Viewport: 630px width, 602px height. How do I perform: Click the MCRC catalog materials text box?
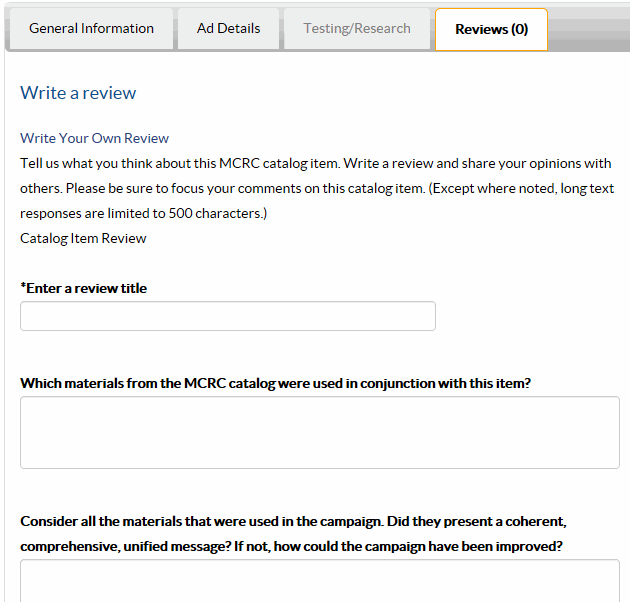[x=319, y=432]
